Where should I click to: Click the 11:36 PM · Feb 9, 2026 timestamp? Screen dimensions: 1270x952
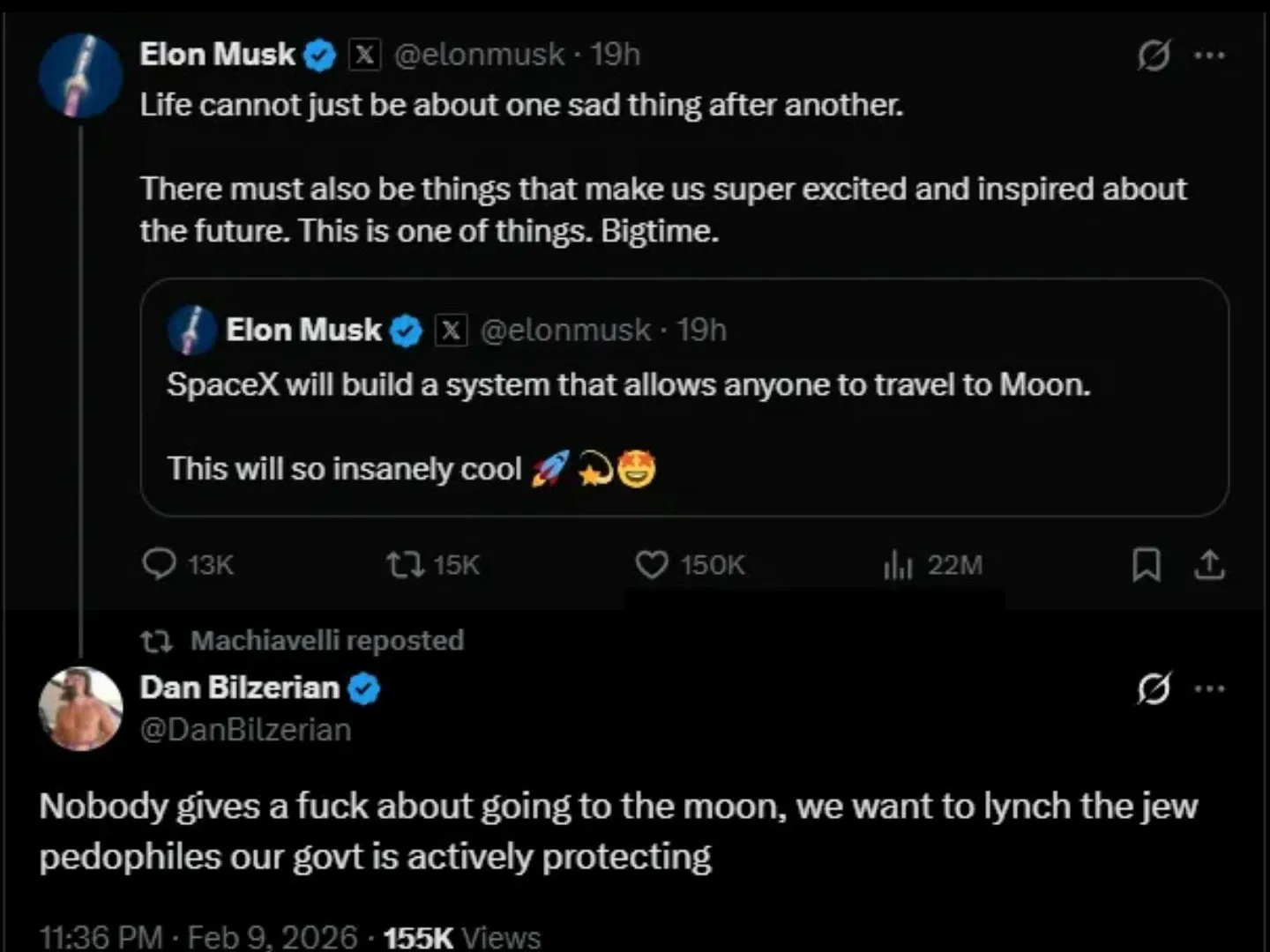(x=198, y=936)
